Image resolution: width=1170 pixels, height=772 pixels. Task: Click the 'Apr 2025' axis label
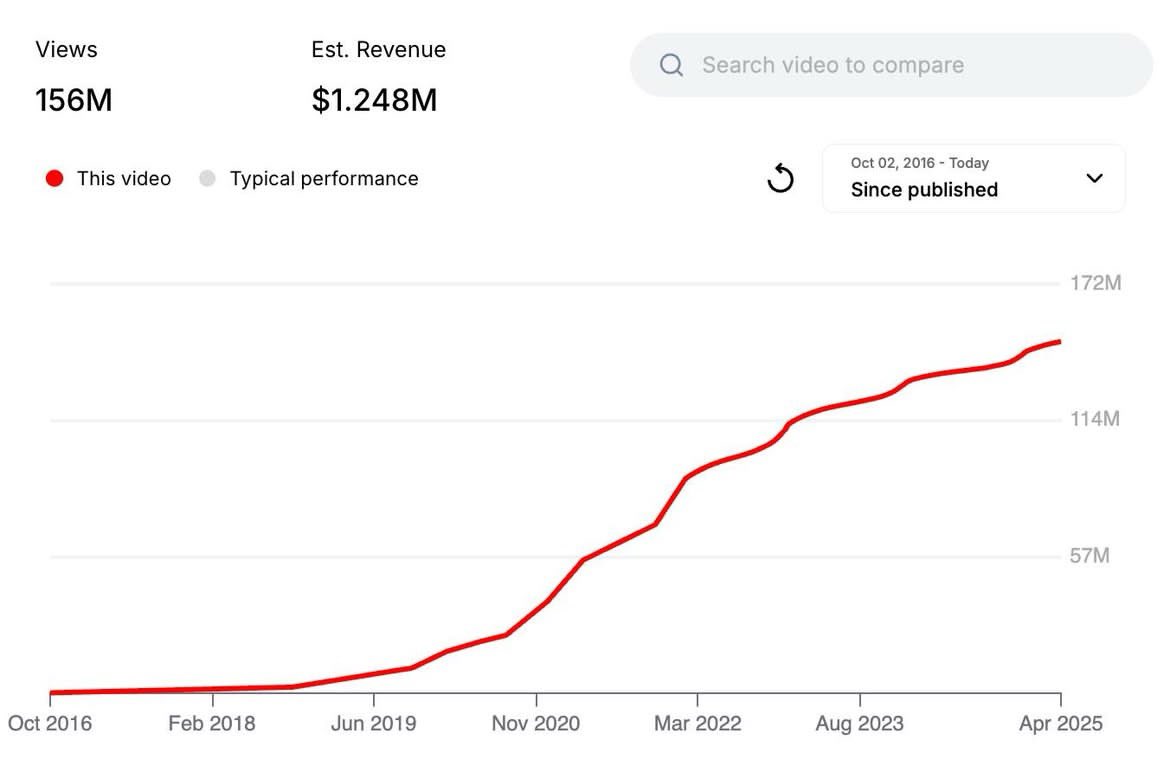coord(1062,723)
